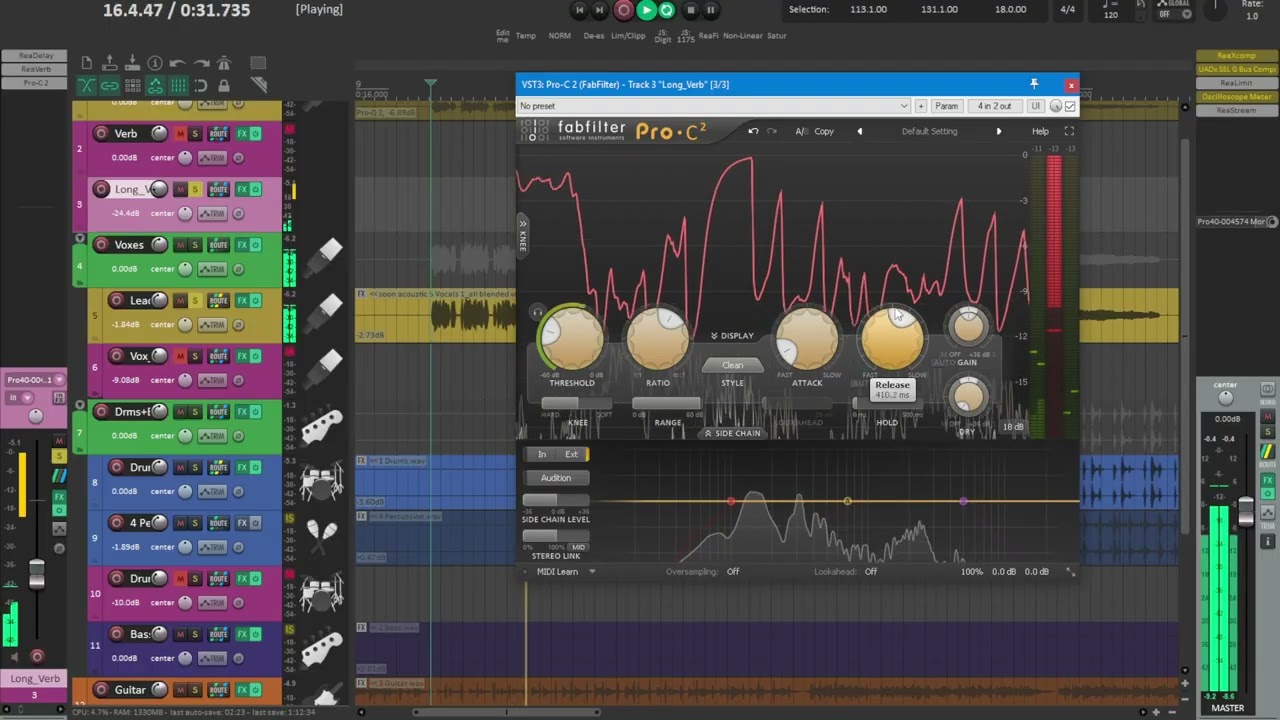Toggle Pro-C 2 full screen icon
This screenshot has height=720, width=1280.
tap(1069, 131)
